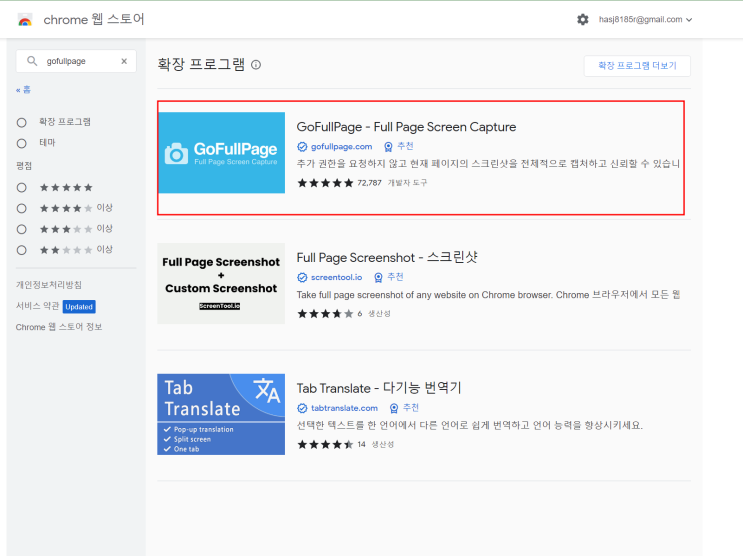Choose the four stars 이상 filter
The width and height of the screenshot is (743, 556).
coord(21,209)
